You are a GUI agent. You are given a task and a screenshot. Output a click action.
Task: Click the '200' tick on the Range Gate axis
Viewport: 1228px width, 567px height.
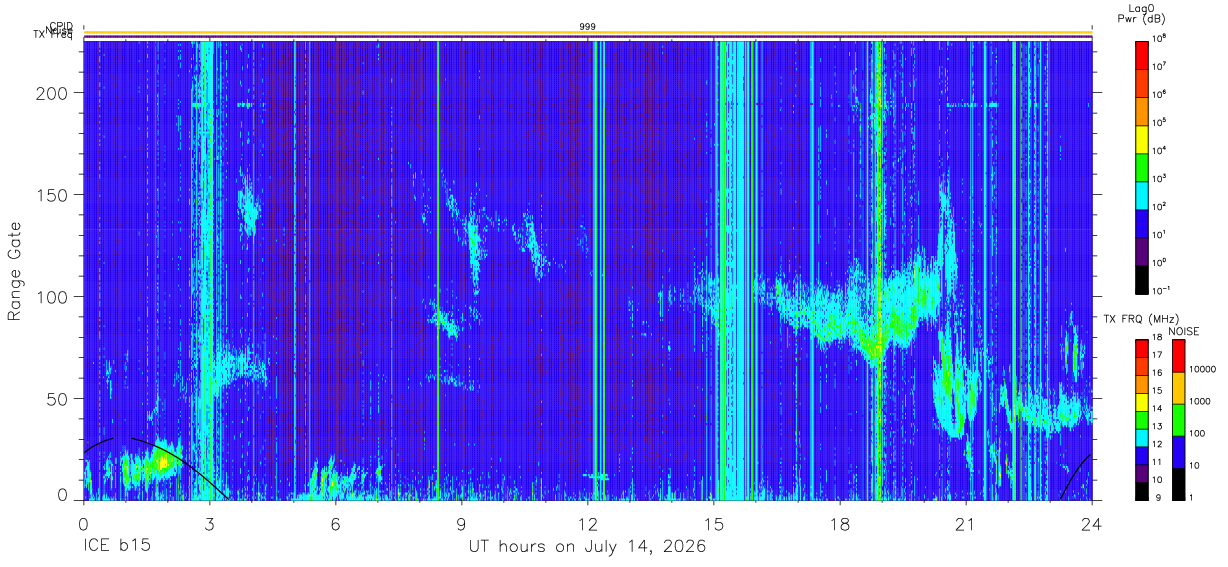[53, 92]
